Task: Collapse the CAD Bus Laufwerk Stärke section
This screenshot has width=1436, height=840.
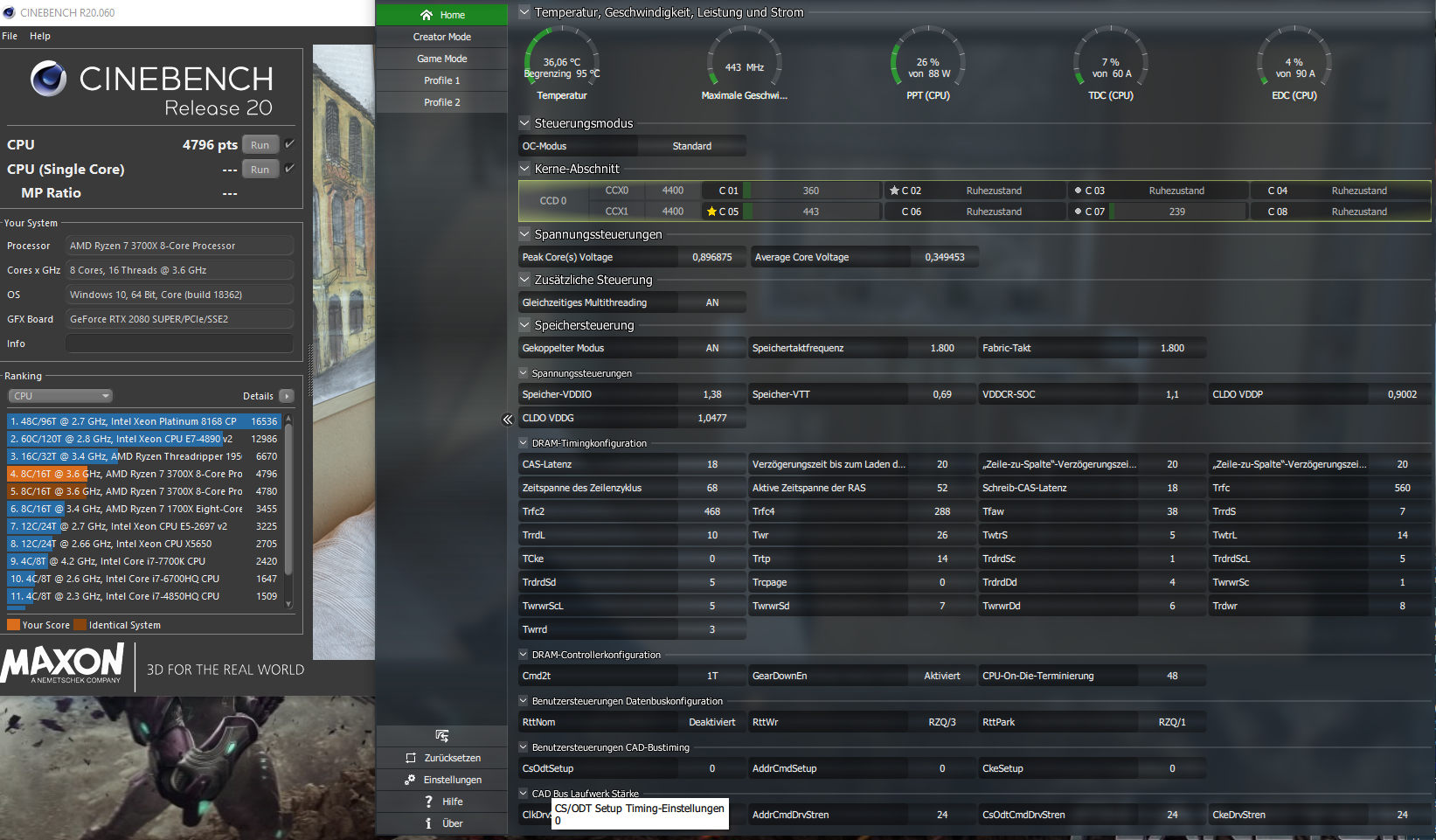Action: [x=524, y=794]
